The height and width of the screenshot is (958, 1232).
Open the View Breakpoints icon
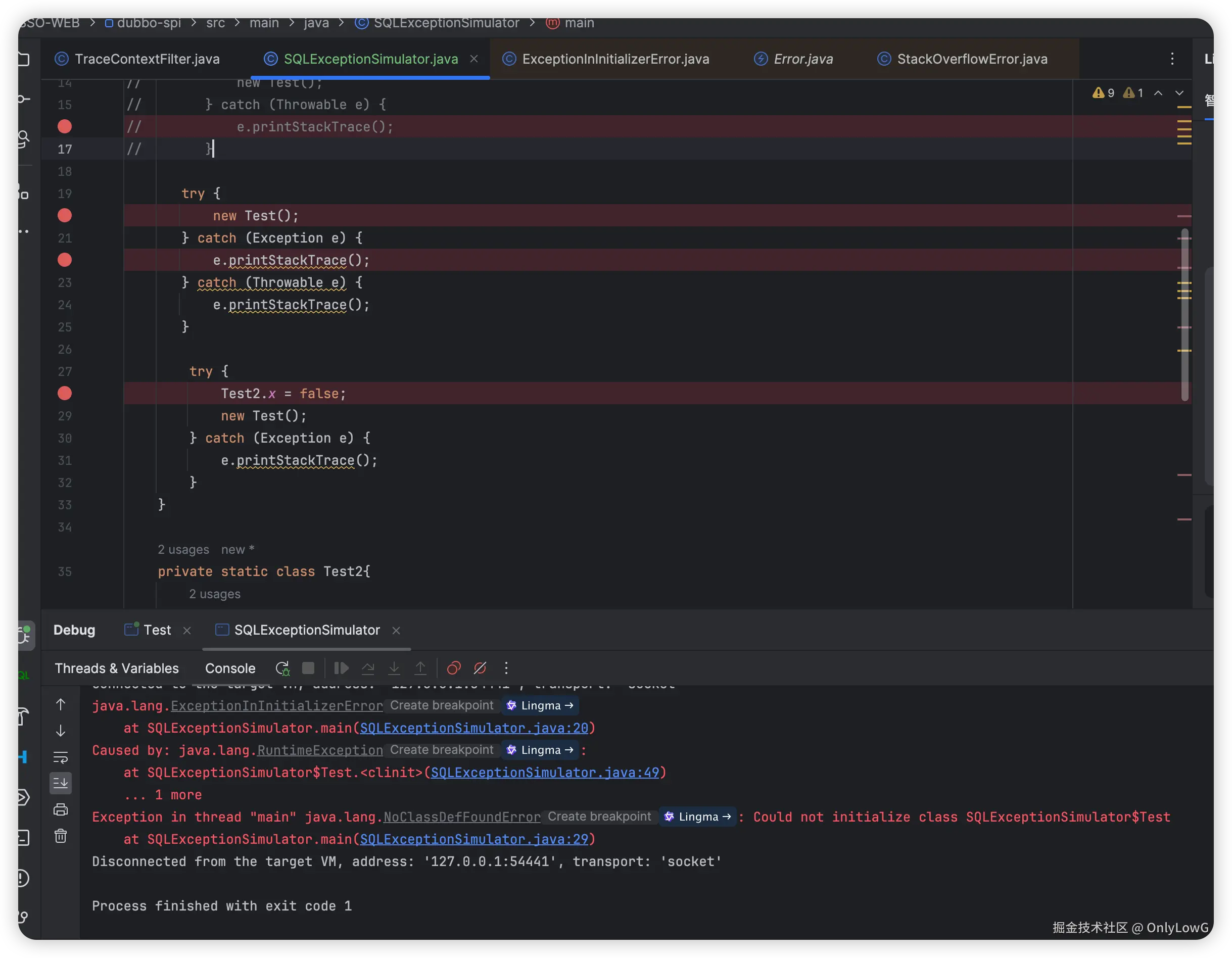coord(454,668)
